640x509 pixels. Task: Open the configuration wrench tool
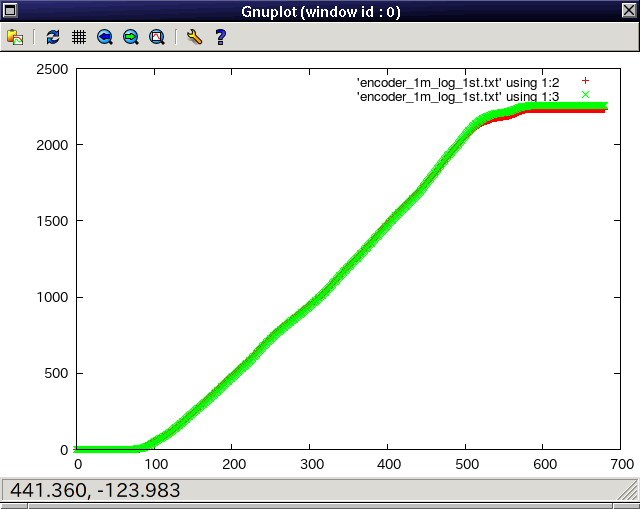click(x=194, y=37)
